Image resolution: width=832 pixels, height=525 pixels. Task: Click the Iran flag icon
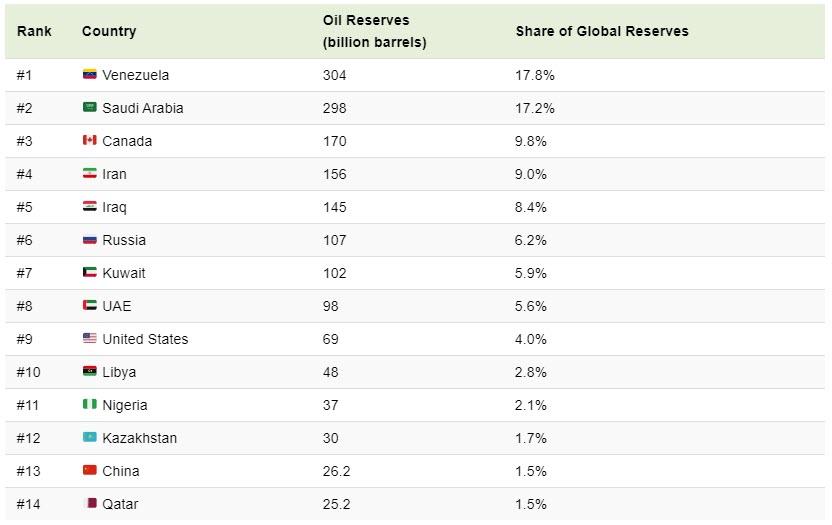click(89, 174)
